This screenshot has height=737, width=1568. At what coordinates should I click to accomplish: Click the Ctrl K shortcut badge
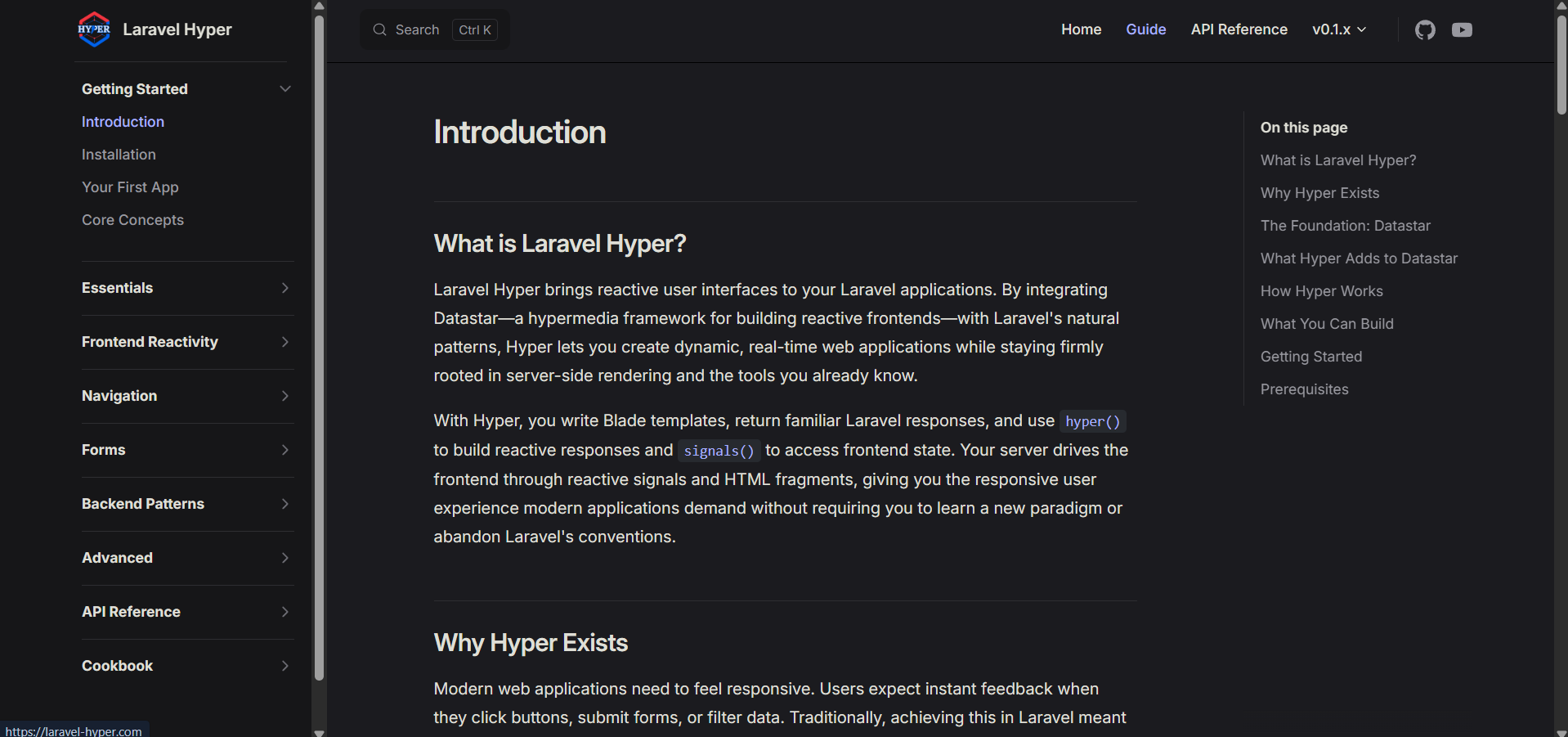[x=475, y=30]
